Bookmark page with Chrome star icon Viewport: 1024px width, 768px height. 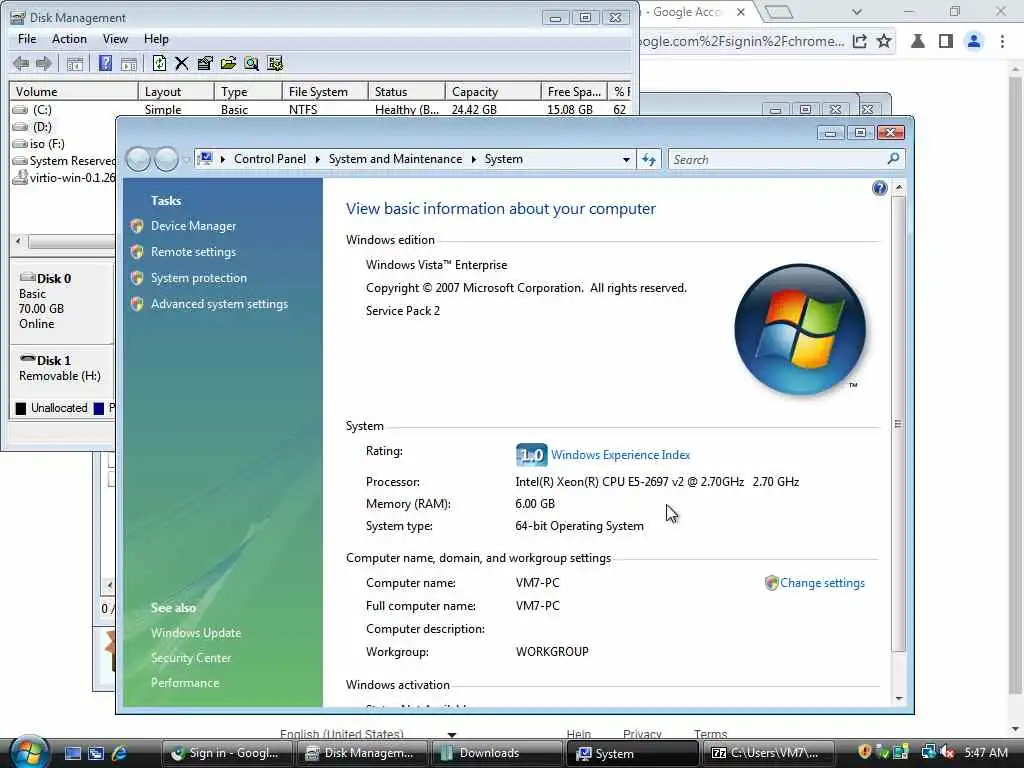coord(884,41)
